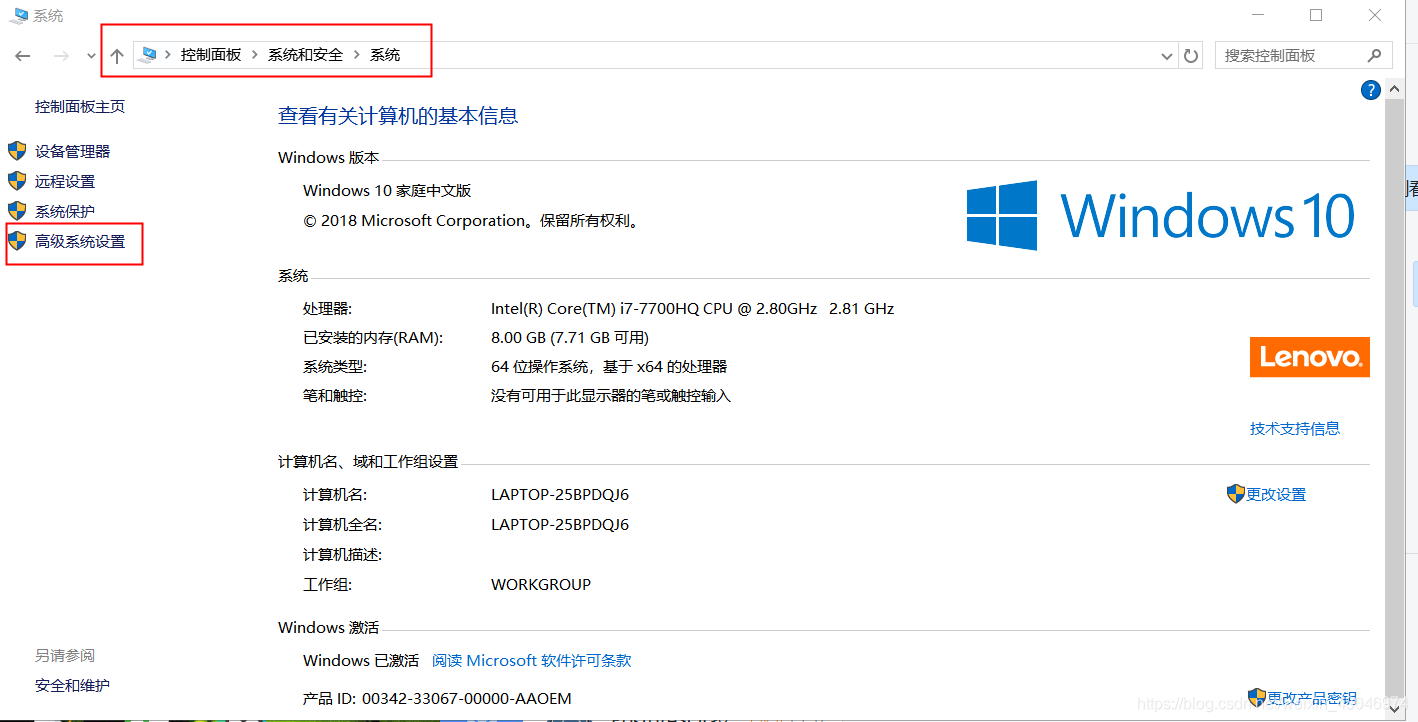Click shield icon beside 高级系统设置
Screen dimensions: 1418x722
click(17, 241)
